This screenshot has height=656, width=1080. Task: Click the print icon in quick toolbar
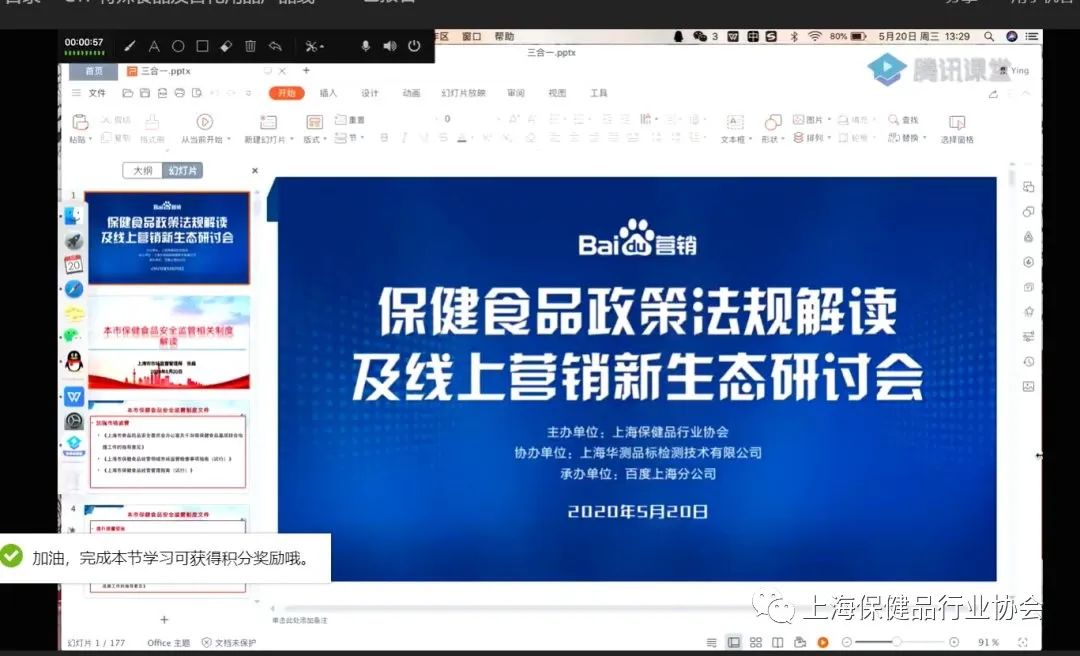click(180, 93)
